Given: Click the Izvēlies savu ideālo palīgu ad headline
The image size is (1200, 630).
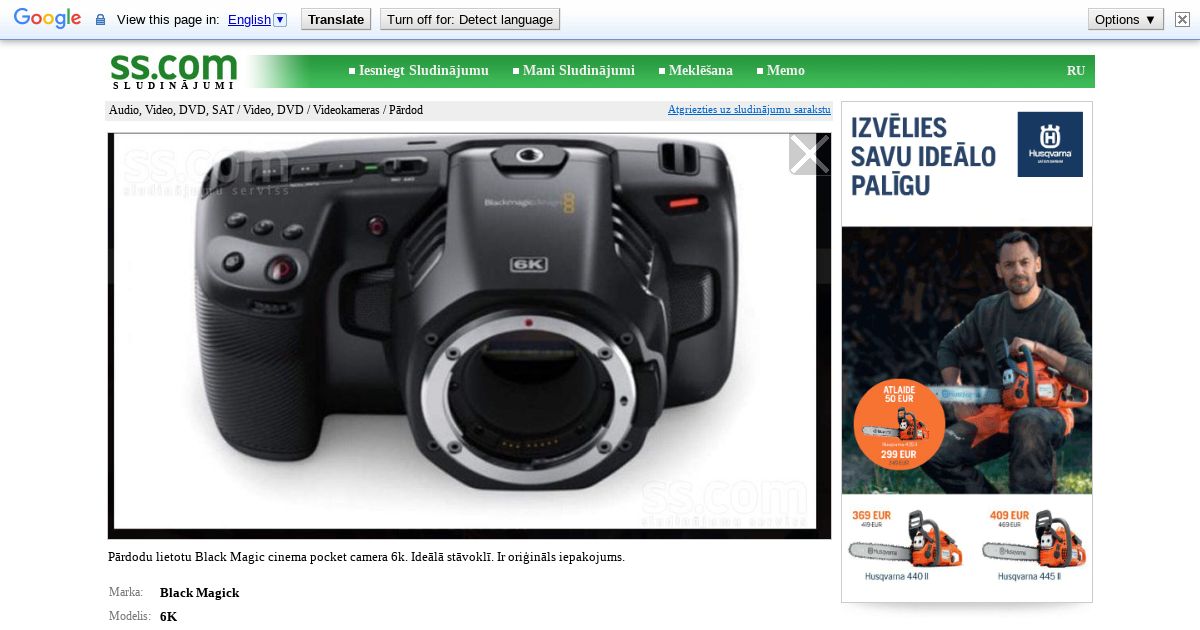Looking at the screenshot, I should pyautogui.click(x=924, y=156).
